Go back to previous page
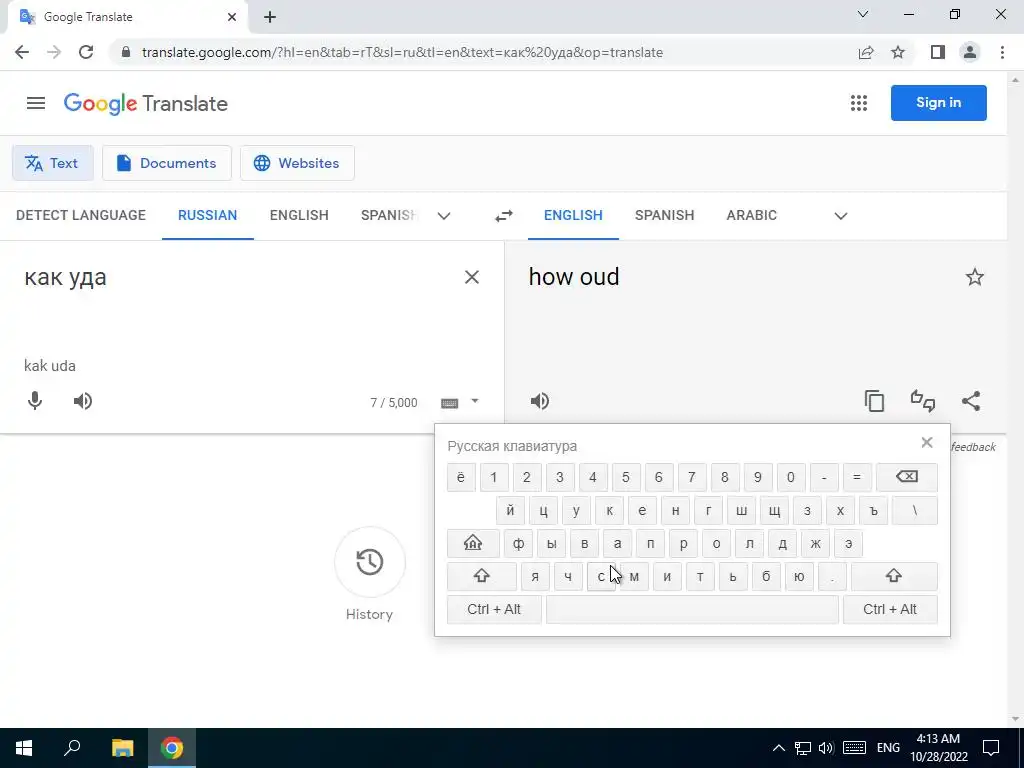This screenshot has height=768, width=1024. pos(22,52)
